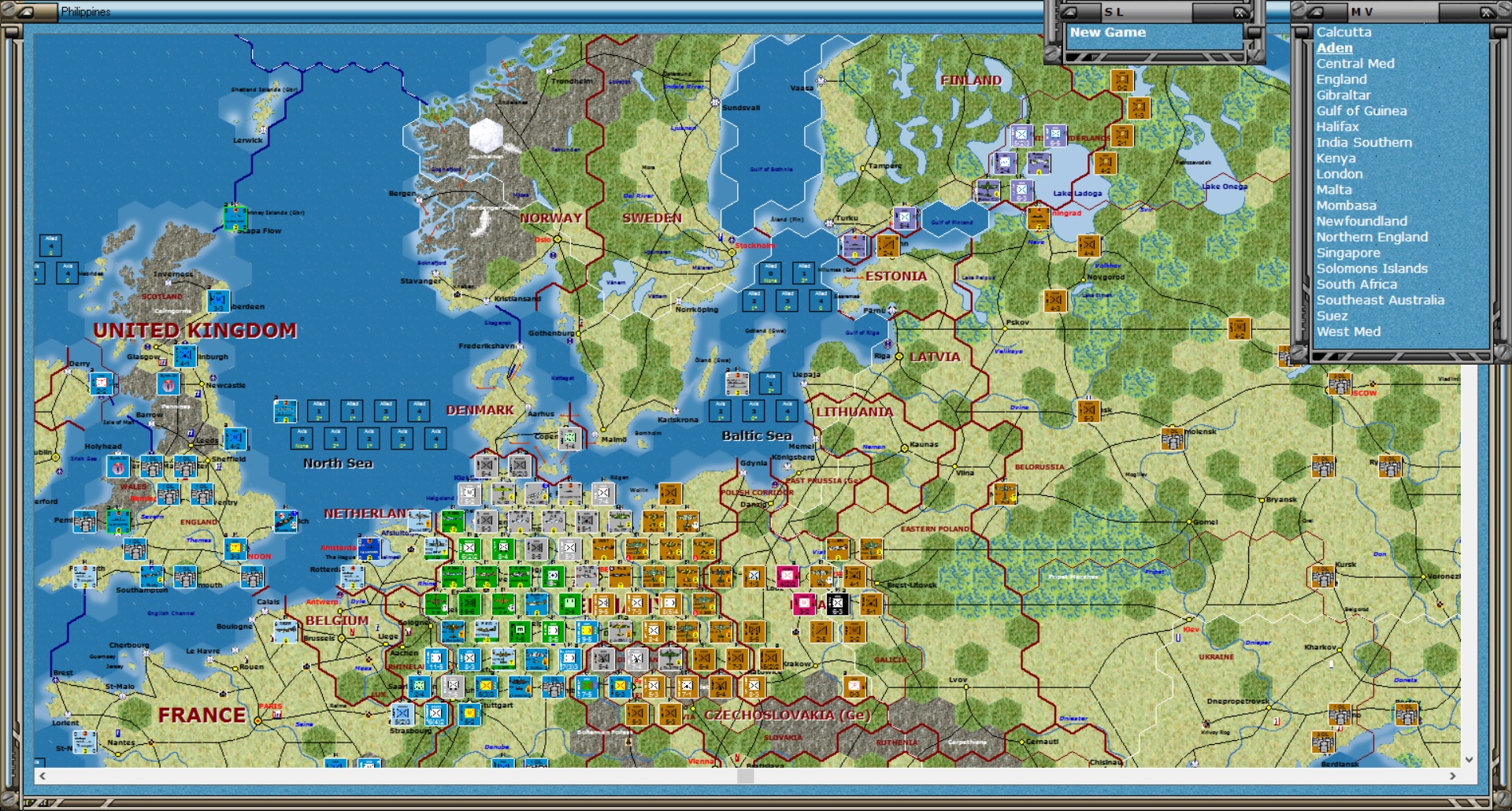Viewport: 1512px width, 811px height.
Task: Click the map's horizontal scrollbar left arrow
Action: (43, 776)
